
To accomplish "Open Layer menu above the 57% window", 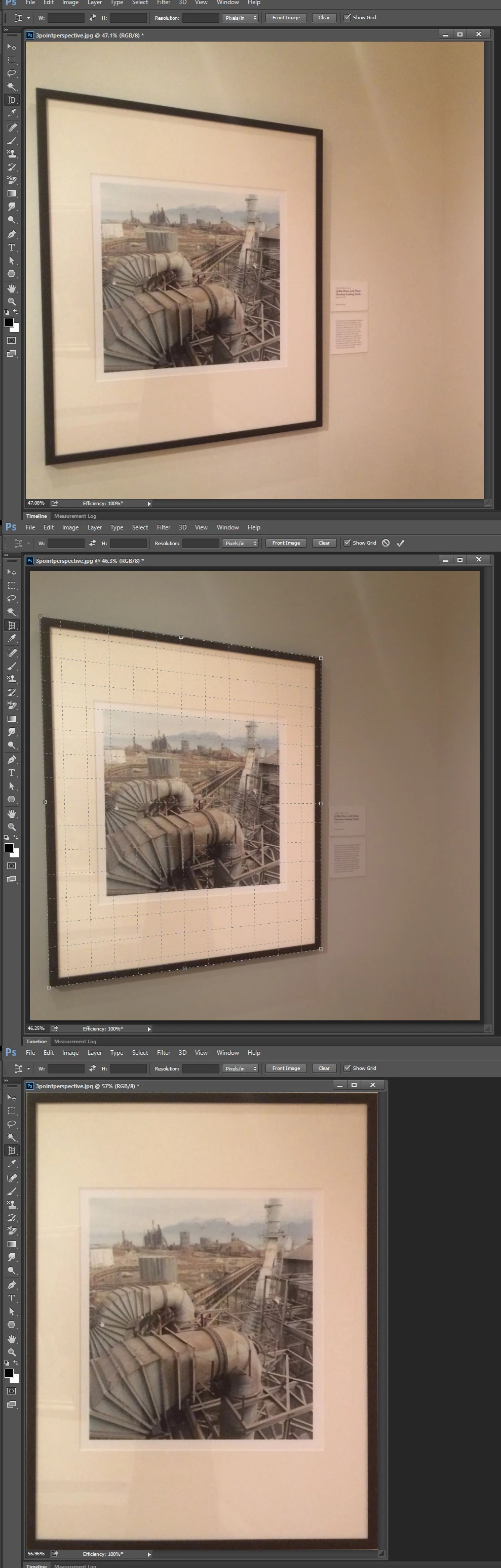I will pyautogui.click(x=94, y=1053).
